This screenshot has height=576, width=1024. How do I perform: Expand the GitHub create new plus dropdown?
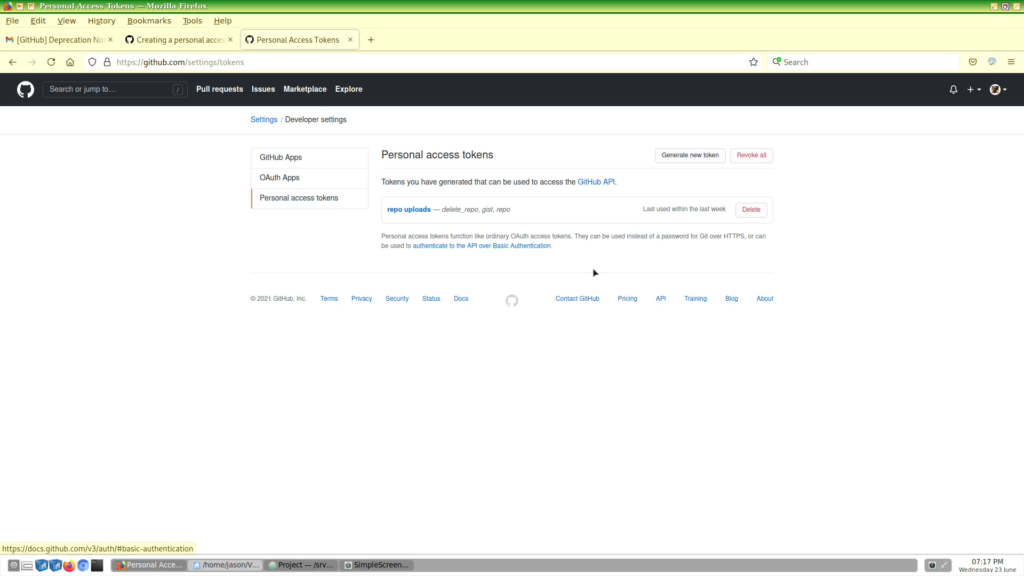pyautogui.click(x=974, y=89)
